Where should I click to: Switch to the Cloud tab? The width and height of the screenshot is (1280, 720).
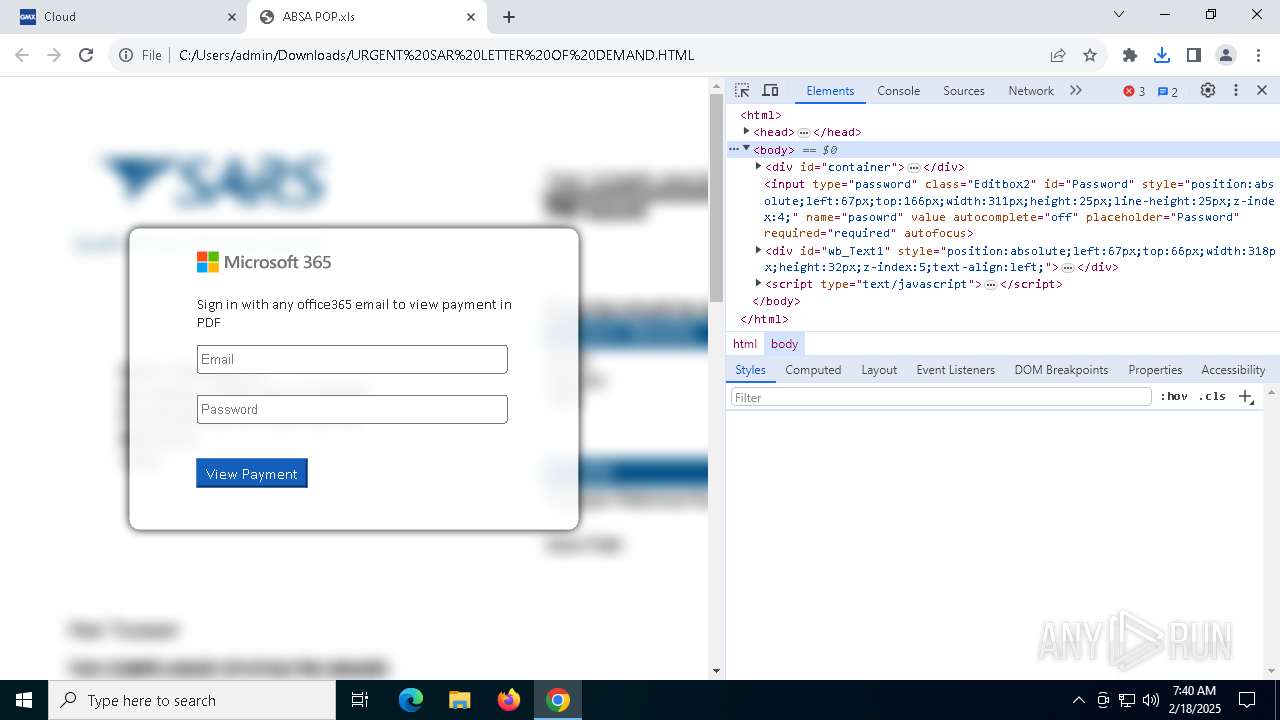pyautogui.click(x=122, y=17)
